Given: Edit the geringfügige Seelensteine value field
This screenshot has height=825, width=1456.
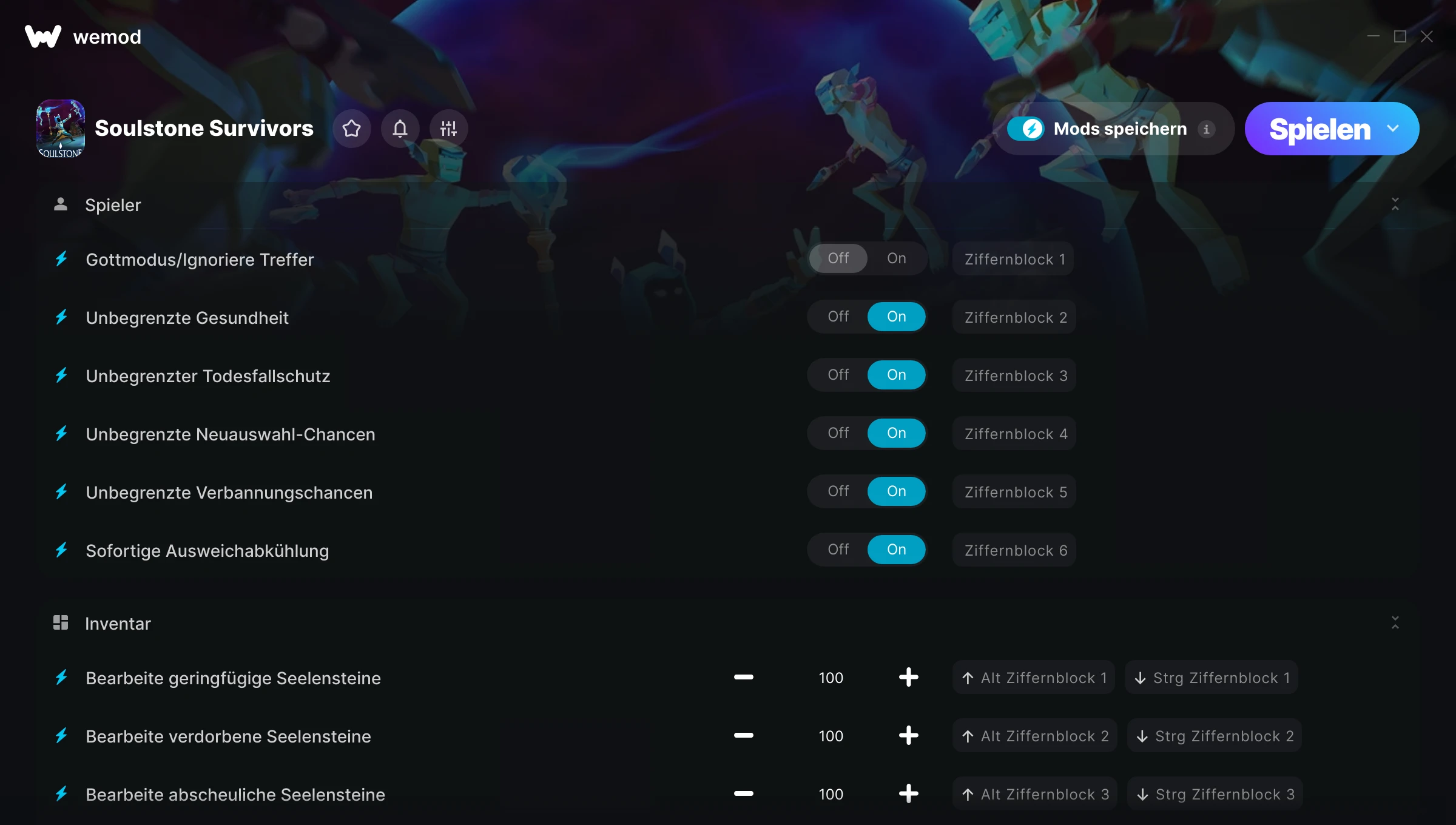Looking at the screenshot, I should pos(831,678).
